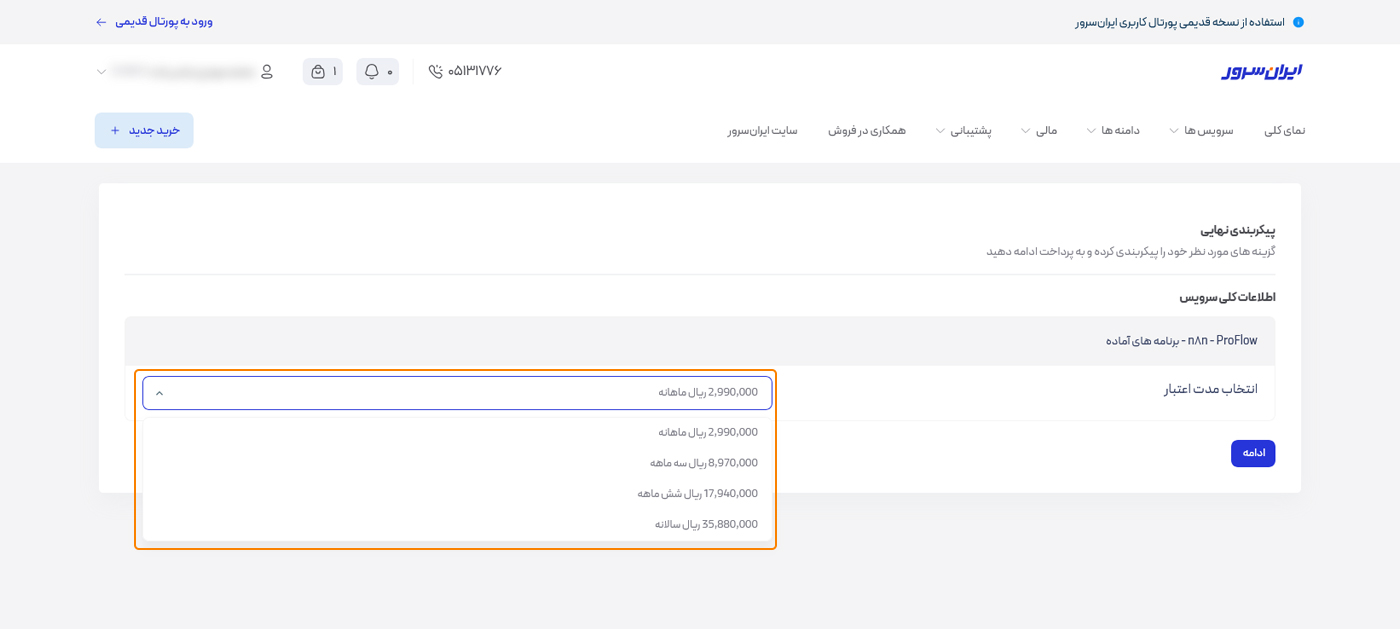Click the info icon in top banner
1400x629 pixels.
pyautogui.click(x=1298, y=22)
